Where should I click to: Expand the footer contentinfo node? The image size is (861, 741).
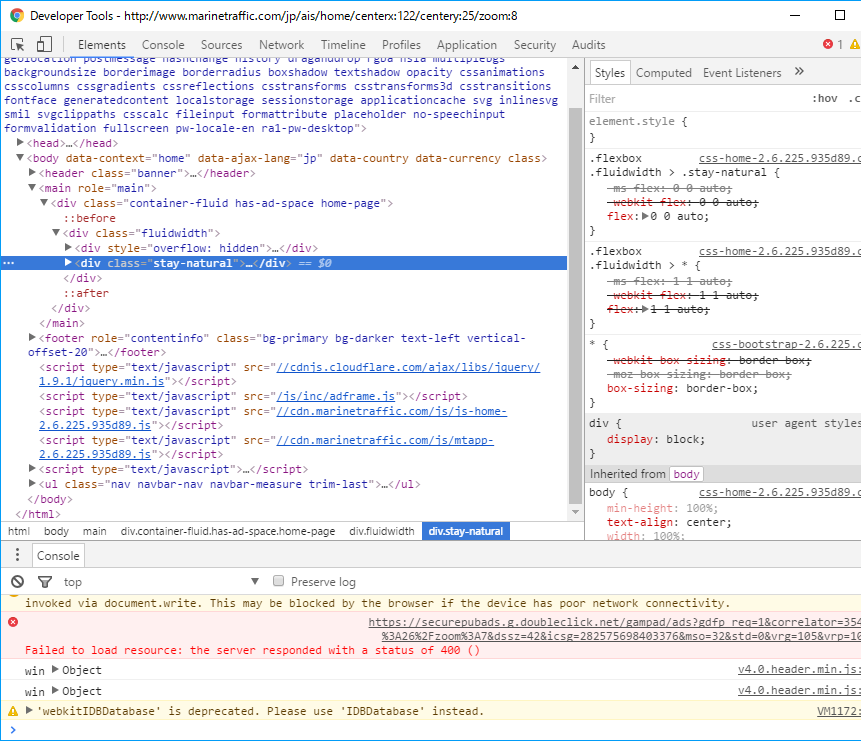32,337
